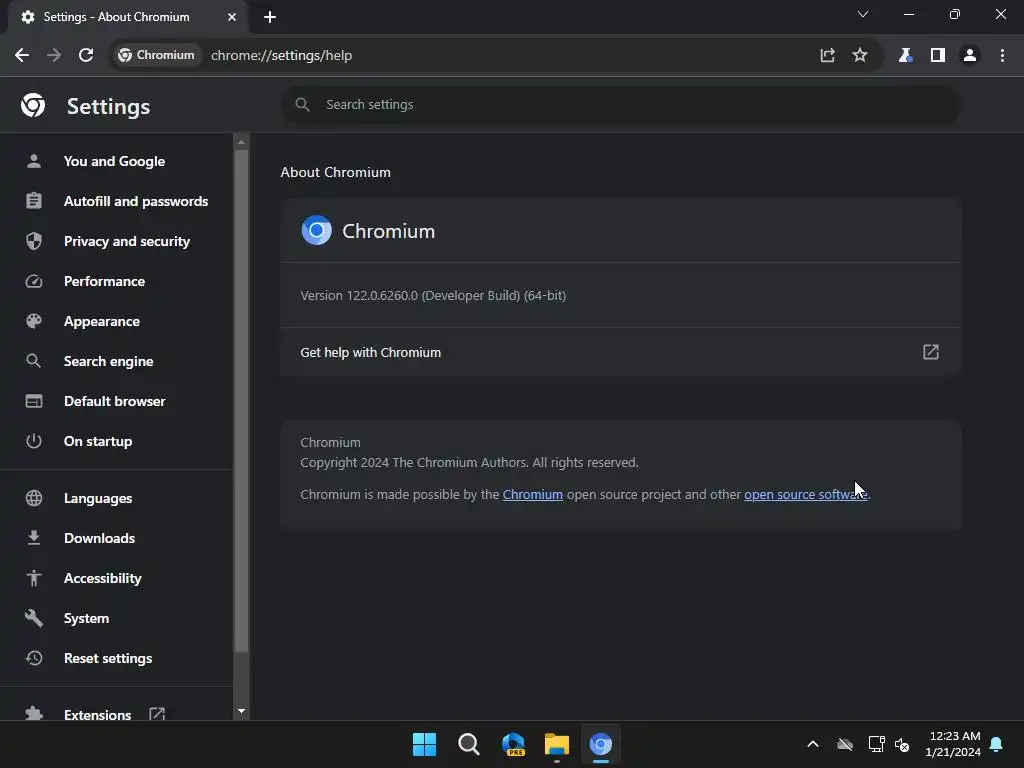The image size is (1024, 768).
Task: Click the Share this page icon
Action: click(x=827, y=56)
